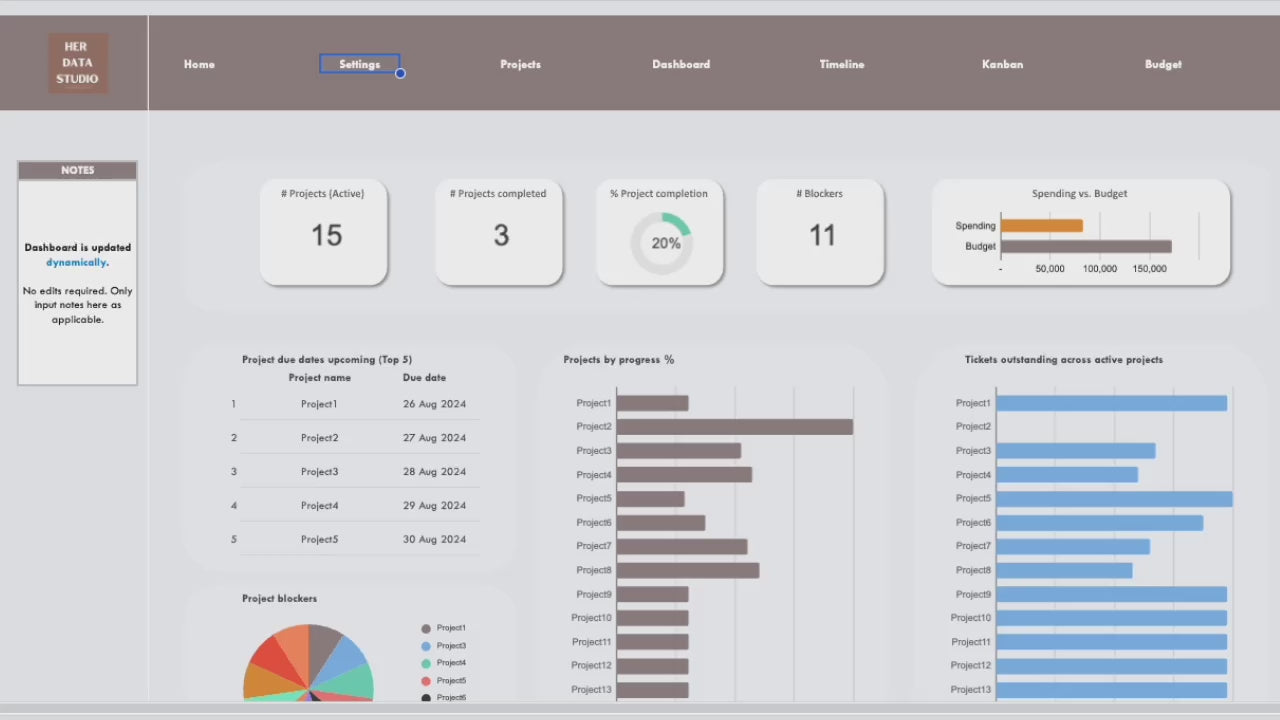Click the Project3 legend color dot
Image resolution: width=1280 pixels, height=720 pixels.
pos(426,646)
